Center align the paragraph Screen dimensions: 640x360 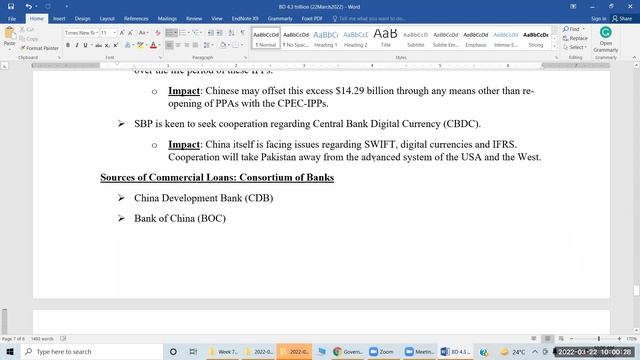[x=178, y=45]
